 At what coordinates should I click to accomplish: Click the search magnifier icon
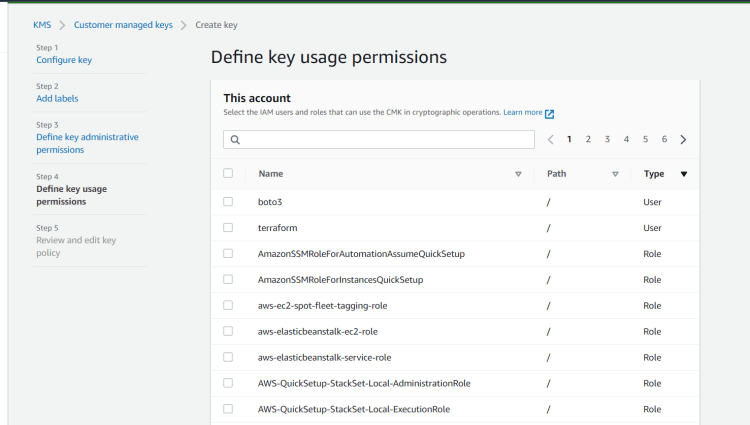[235, 140]
